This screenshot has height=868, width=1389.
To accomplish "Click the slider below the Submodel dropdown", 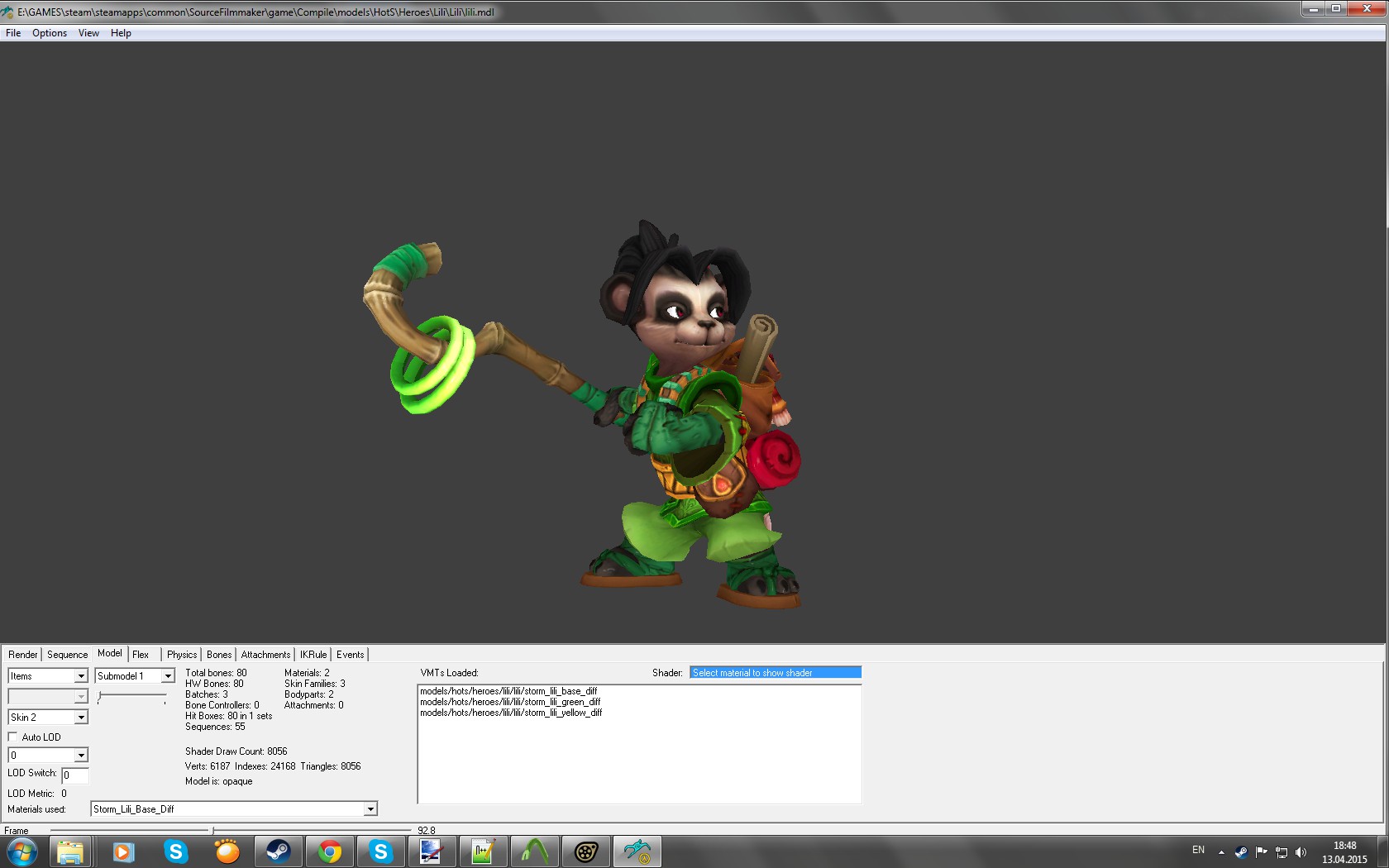I will click(132, 698).
